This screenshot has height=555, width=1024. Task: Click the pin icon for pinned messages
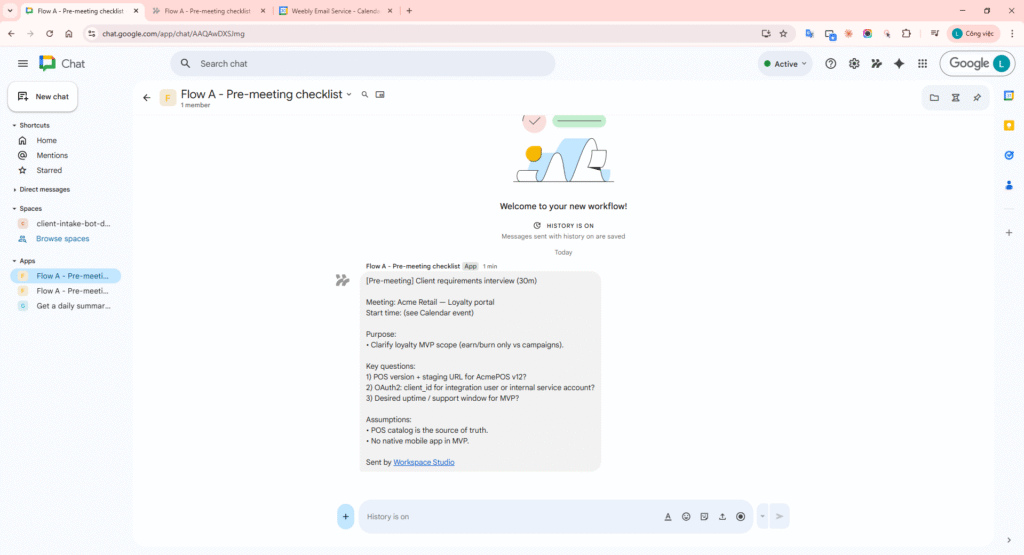click(977, 97)
